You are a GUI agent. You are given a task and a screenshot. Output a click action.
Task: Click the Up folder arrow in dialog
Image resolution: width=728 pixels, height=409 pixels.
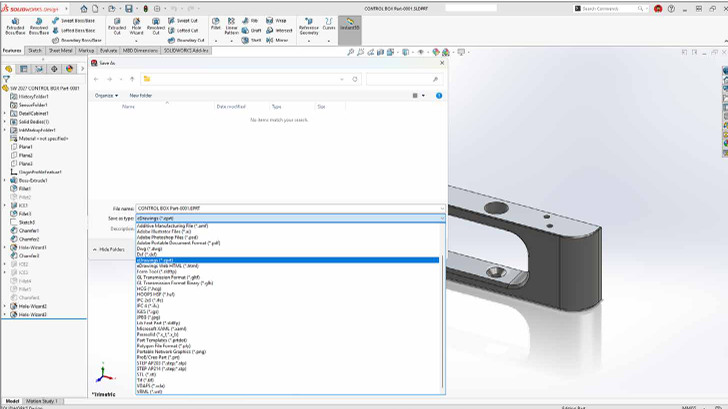pyautogui.click(x=132, y=79)
